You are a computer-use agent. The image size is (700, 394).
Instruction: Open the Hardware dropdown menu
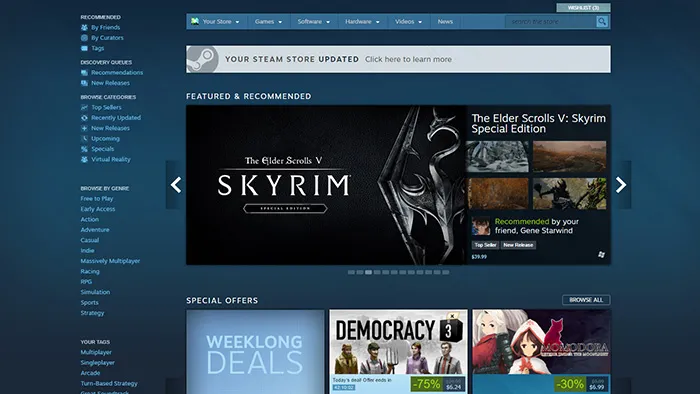tap(362, 21)
